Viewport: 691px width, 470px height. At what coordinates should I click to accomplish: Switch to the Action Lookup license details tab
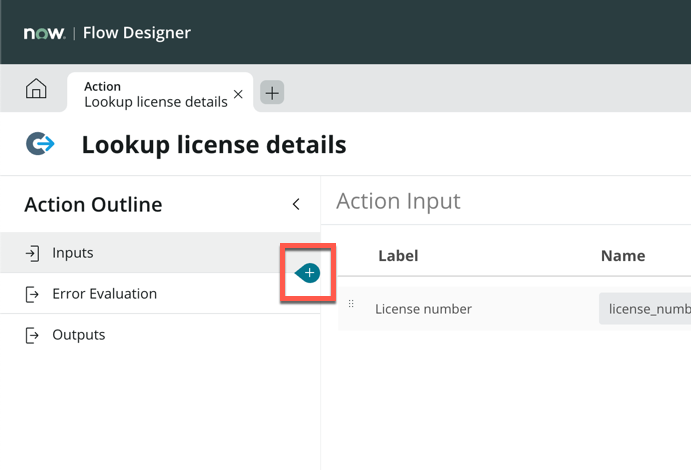[x=155, y=95]
